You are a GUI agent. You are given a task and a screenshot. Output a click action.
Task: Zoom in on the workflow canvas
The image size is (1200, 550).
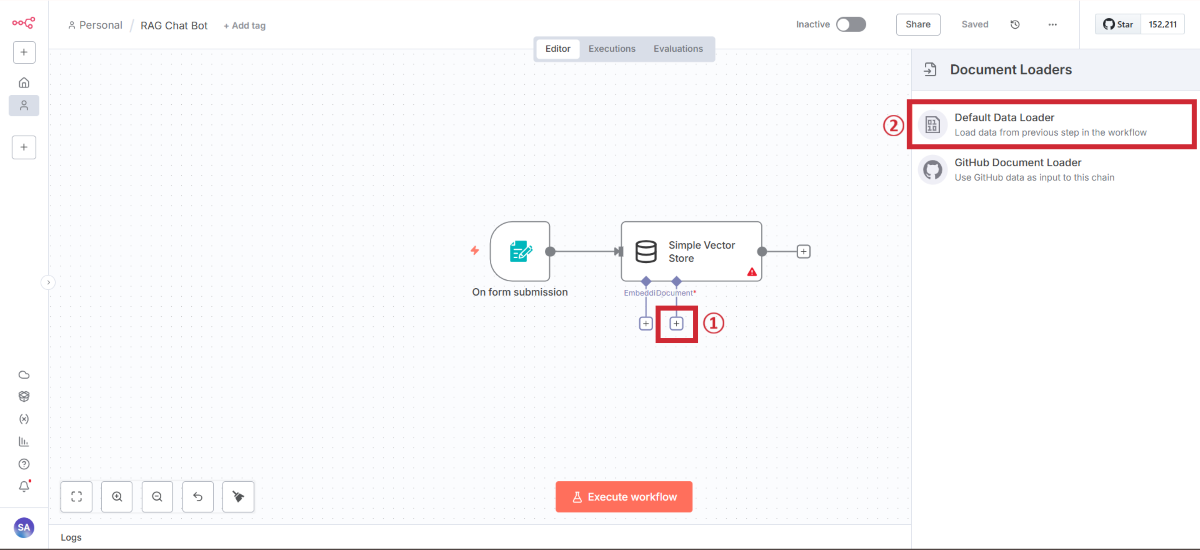[117, 496]
